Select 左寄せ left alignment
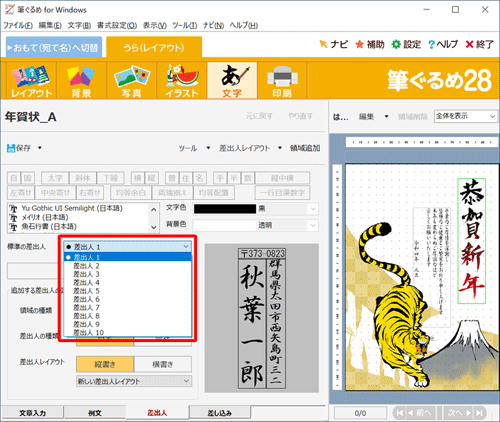 pyautogui.click(x=21, y=193)
